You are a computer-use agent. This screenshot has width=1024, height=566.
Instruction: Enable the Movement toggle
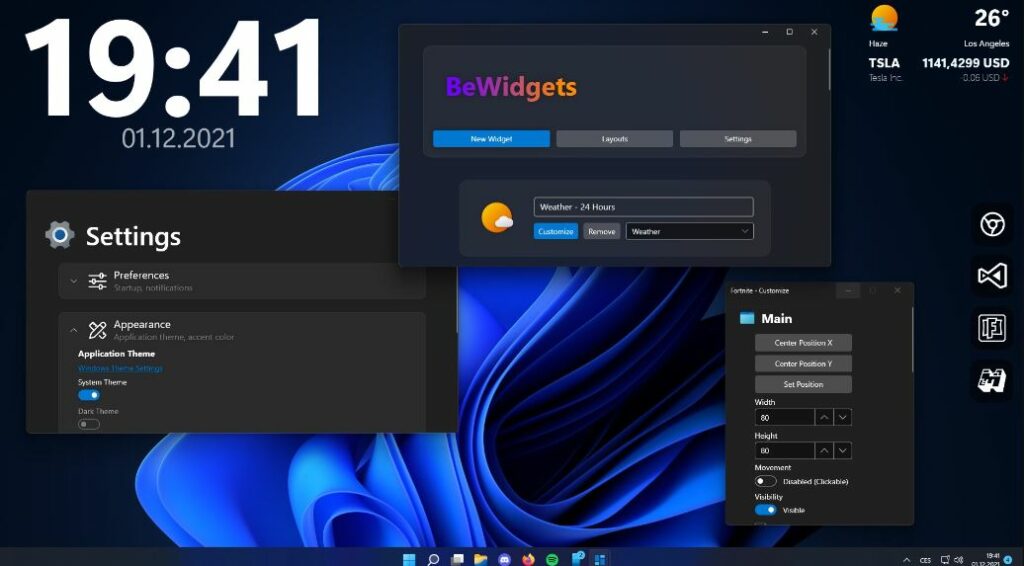(x=766, y=481)
